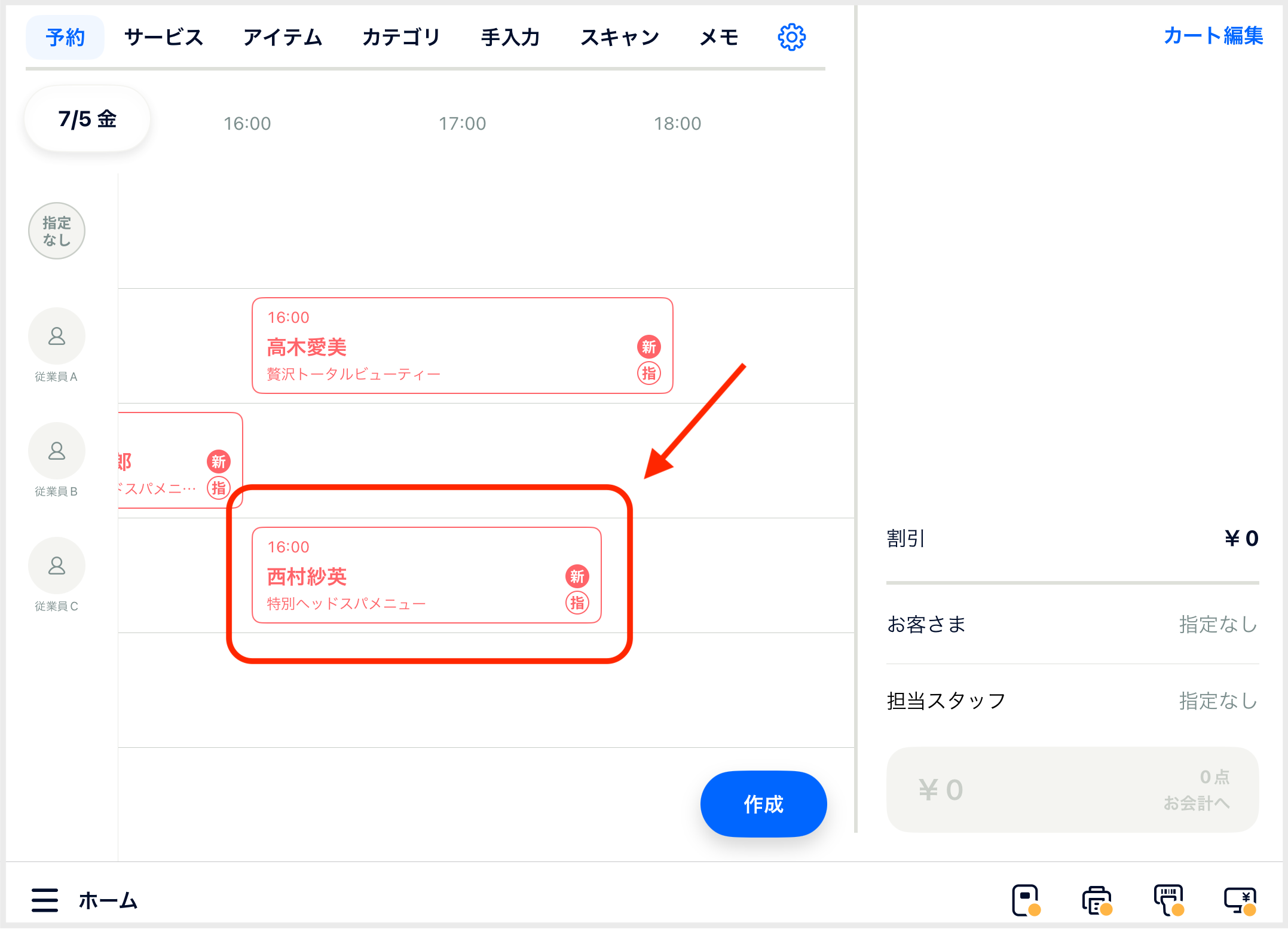Open the 高木愛美 16:00 reservation card
1288x929 pixels.
(463, 346)
